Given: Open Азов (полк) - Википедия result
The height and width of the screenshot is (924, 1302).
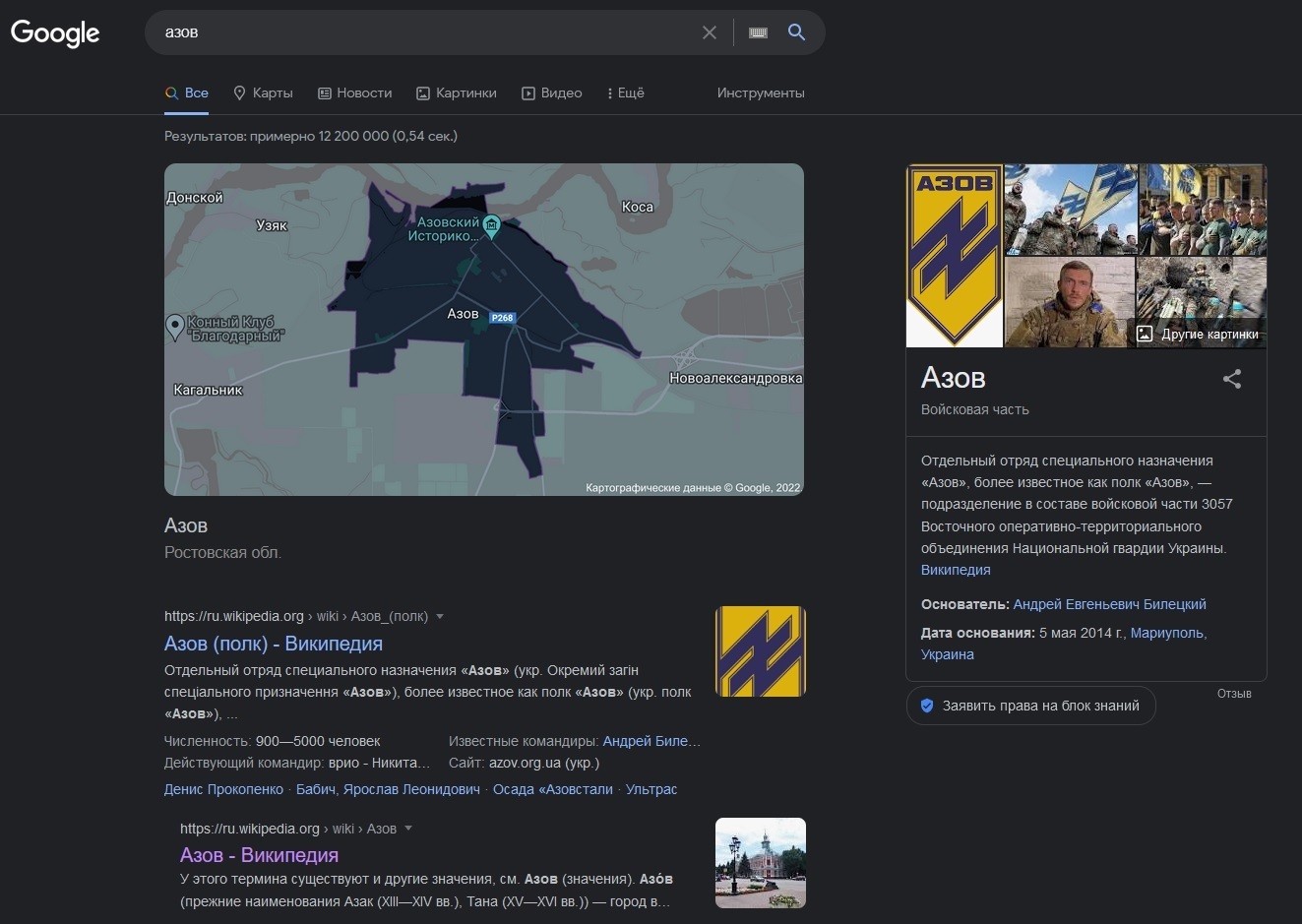Looking at the screenshot, I should [x=273, y=644].
